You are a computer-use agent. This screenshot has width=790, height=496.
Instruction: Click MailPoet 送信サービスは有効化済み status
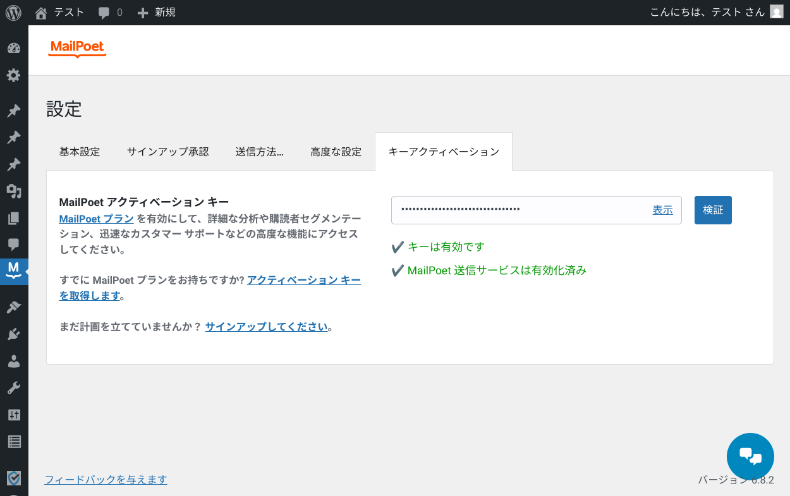coord(497,270)
